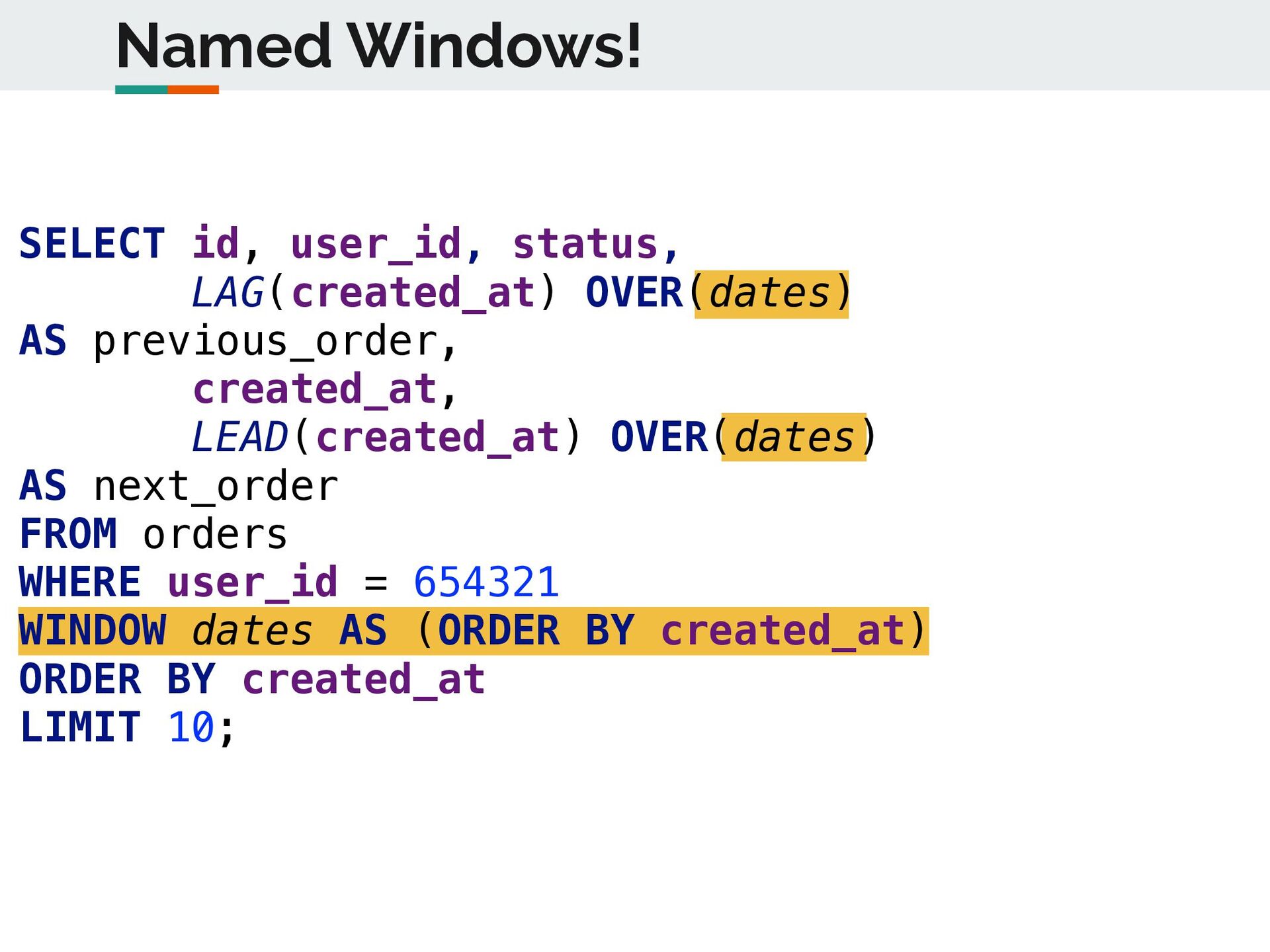Click the 'previous_order' alias

265,342
